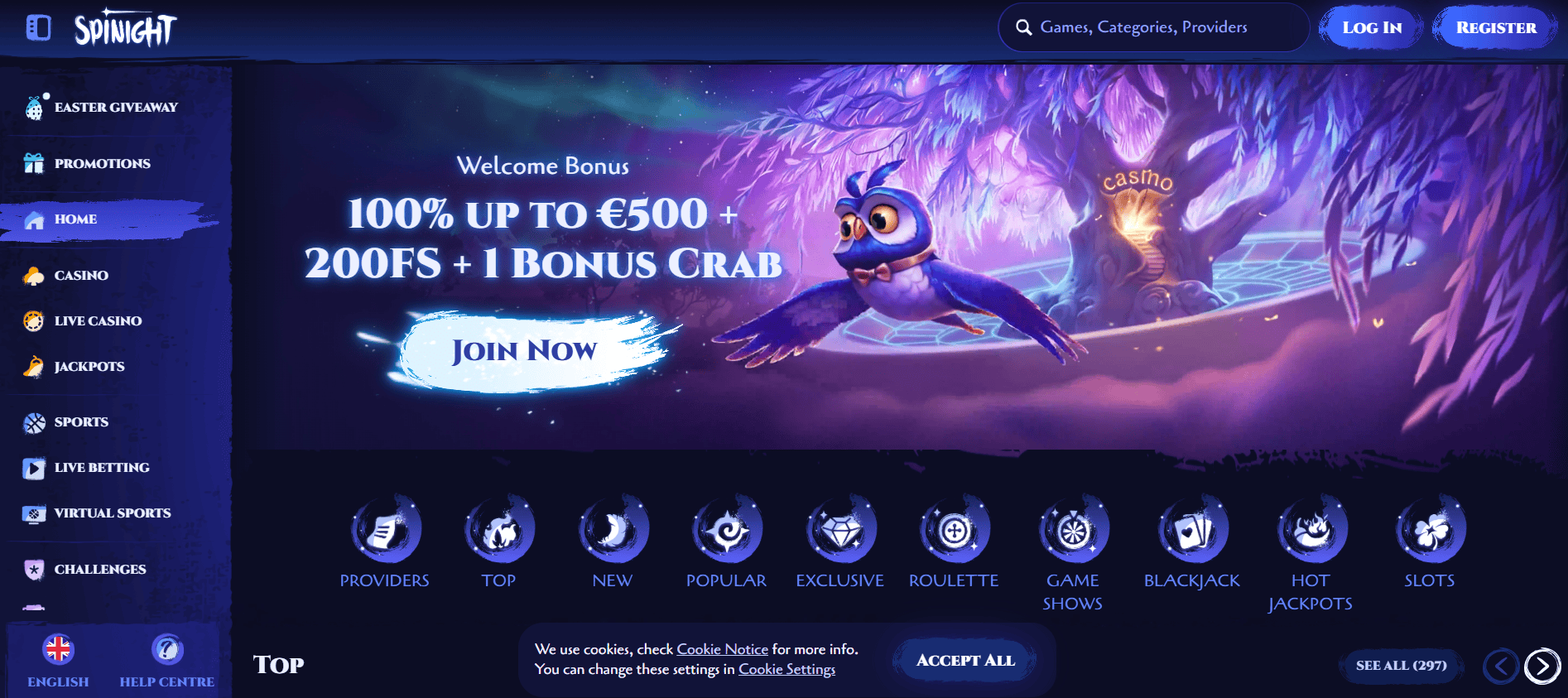Select the Top games flame icon

click(499, 529)
